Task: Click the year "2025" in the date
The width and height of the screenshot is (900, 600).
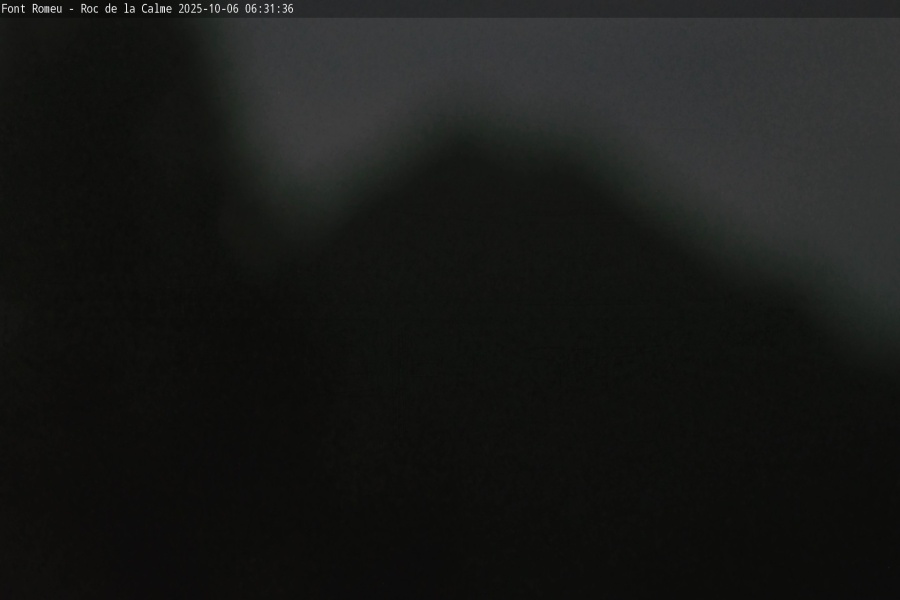Action: tap(190, 9)
